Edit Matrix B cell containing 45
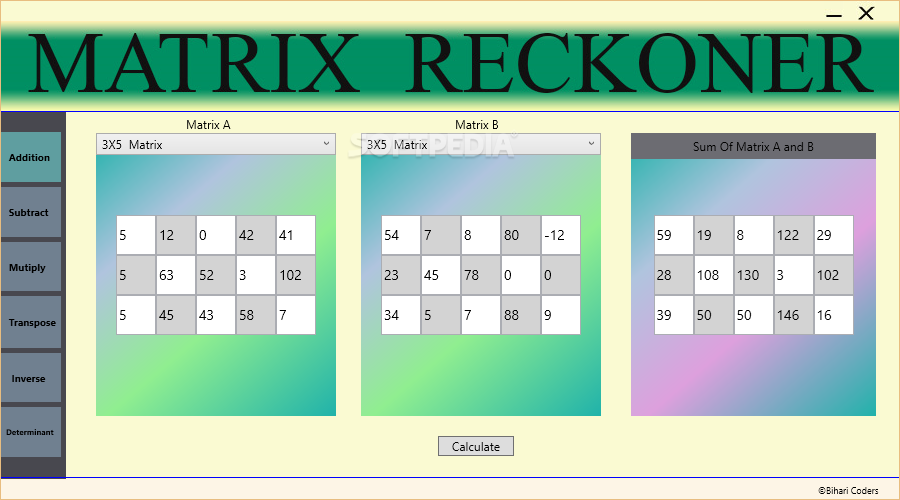Screen dimensions: 900x500 click(x=441, y=275)
